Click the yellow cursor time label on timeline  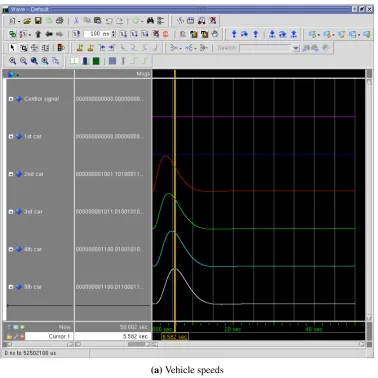[x=175, y=337]
